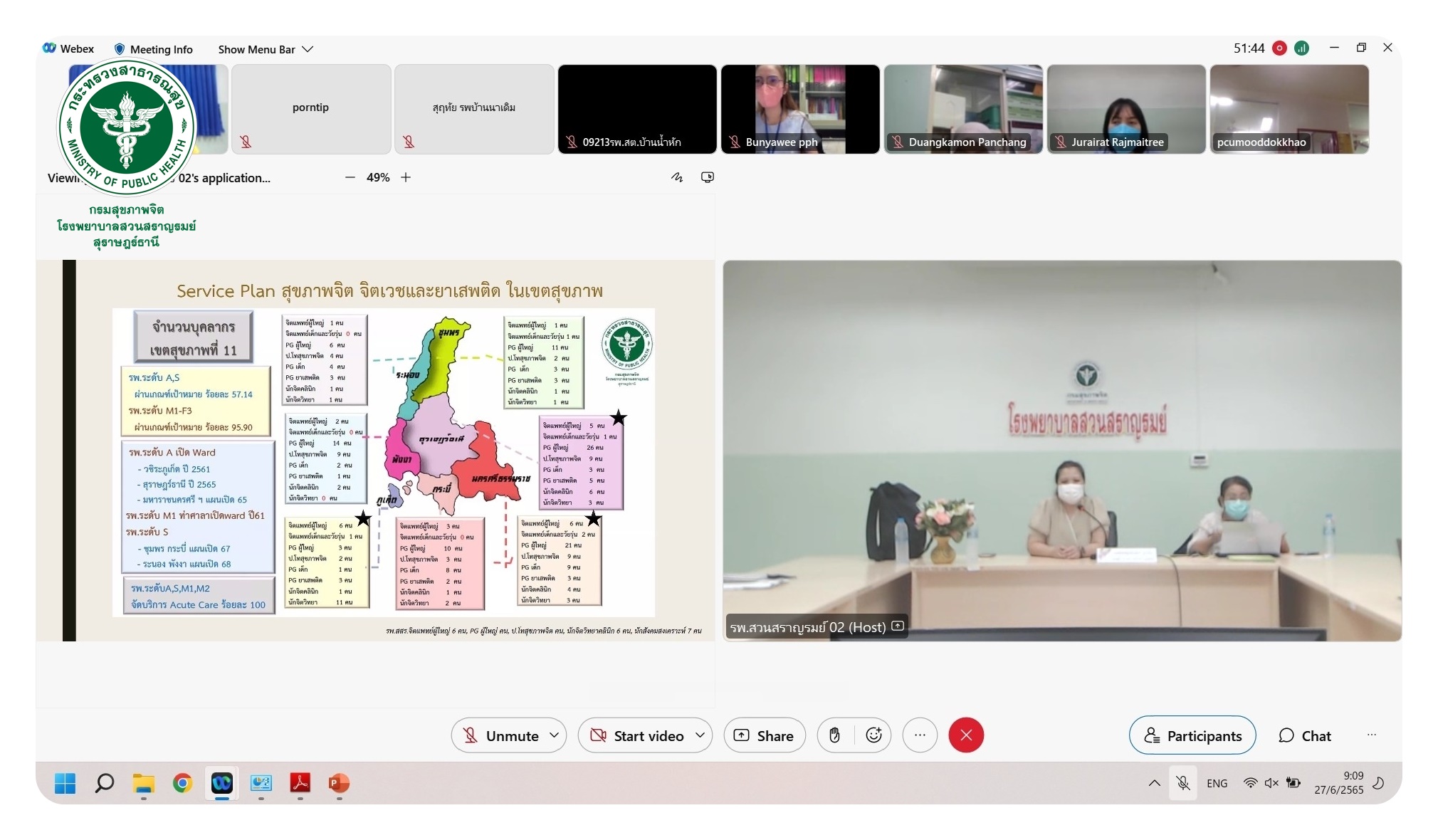
Task: Open the Chat panel
Action: click(x=1305, y=735)
